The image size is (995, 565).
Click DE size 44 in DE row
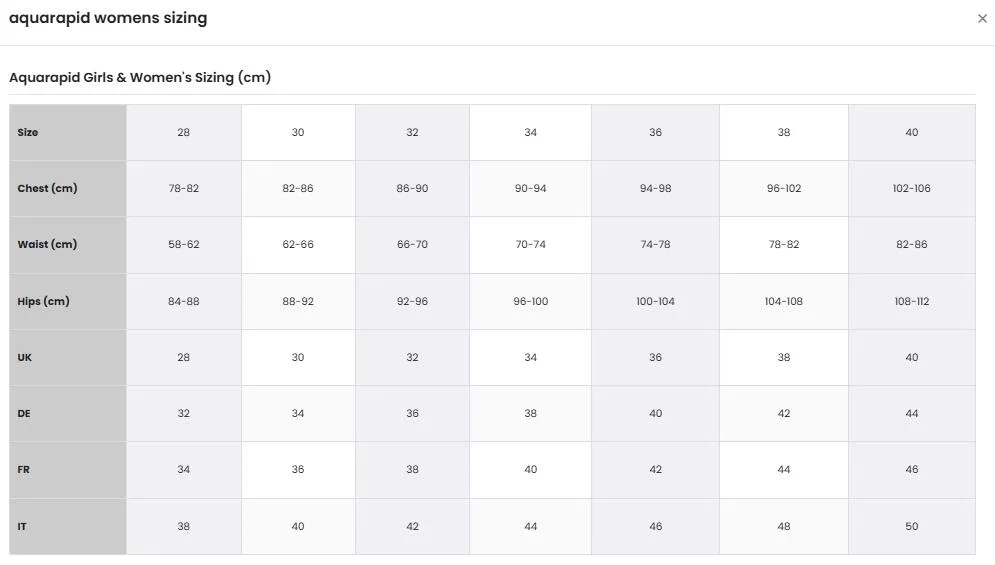[x=912, y=413]
